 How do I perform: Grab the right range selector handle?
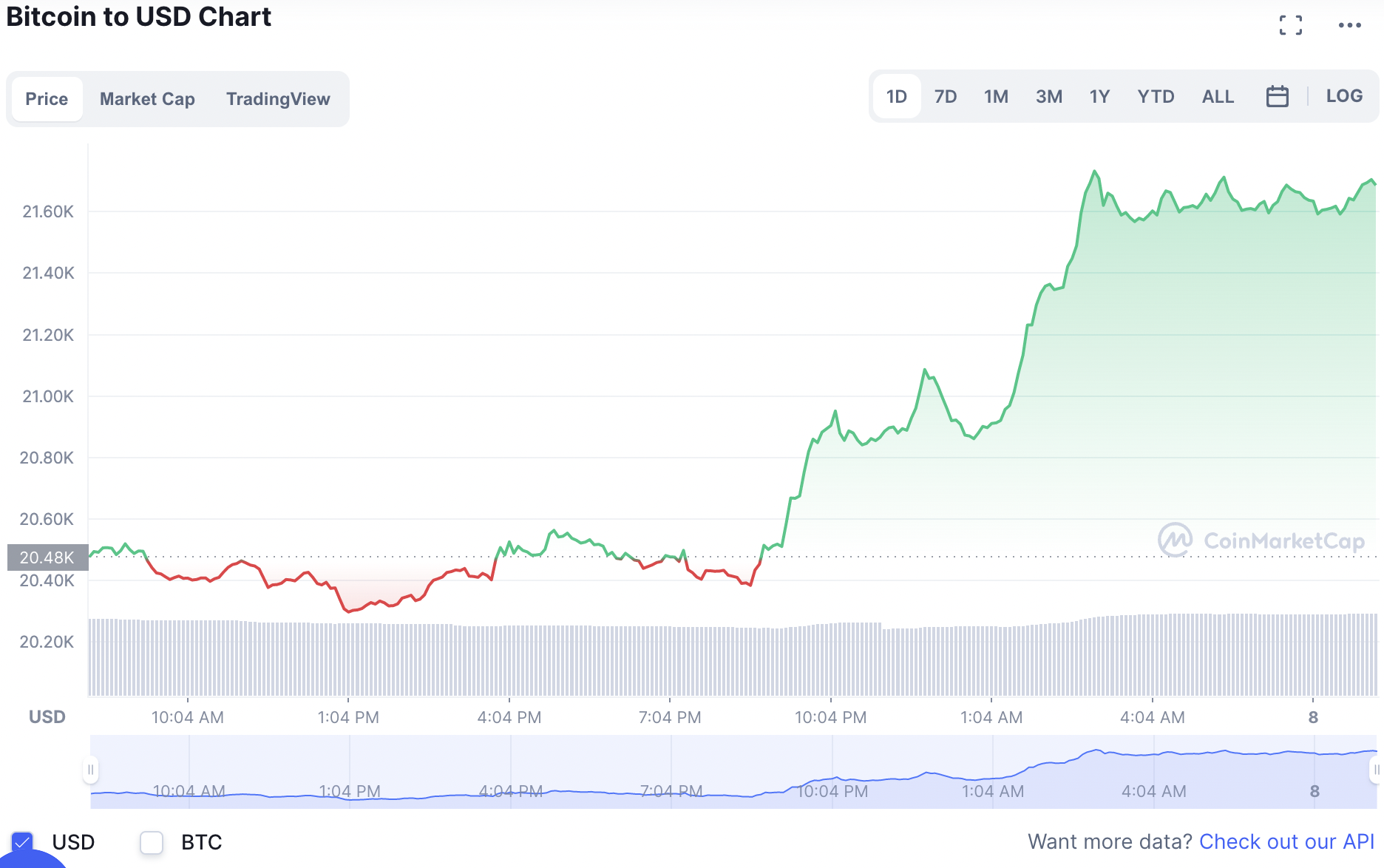pos(1376,770)
